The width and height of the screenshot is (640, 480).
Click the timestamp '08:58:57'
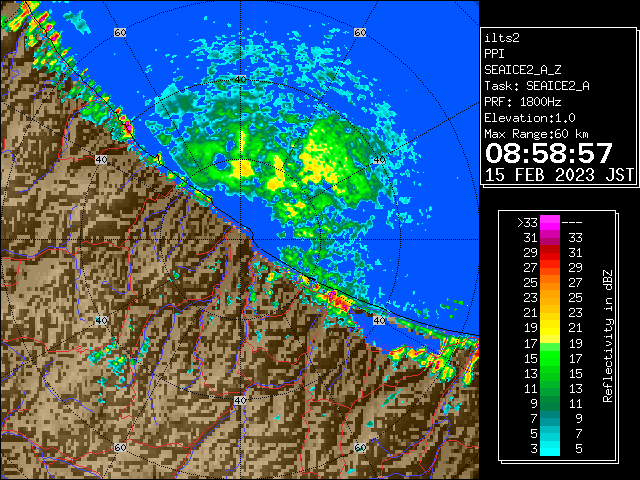(x=549, y=153)
